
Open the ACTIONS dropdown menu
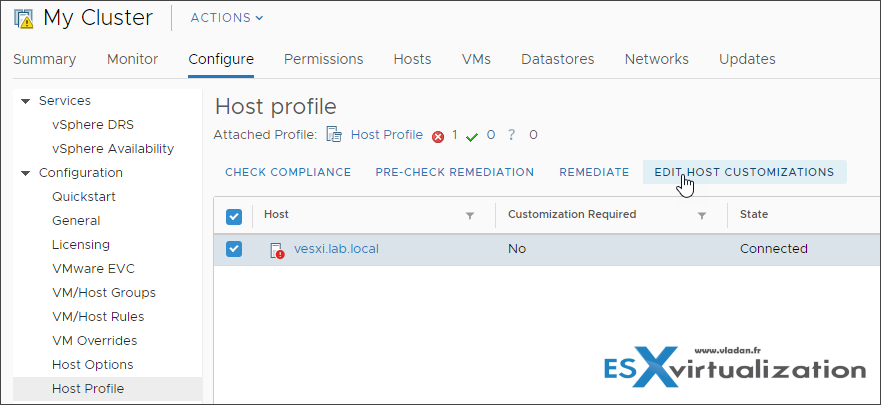coord(227,18)
